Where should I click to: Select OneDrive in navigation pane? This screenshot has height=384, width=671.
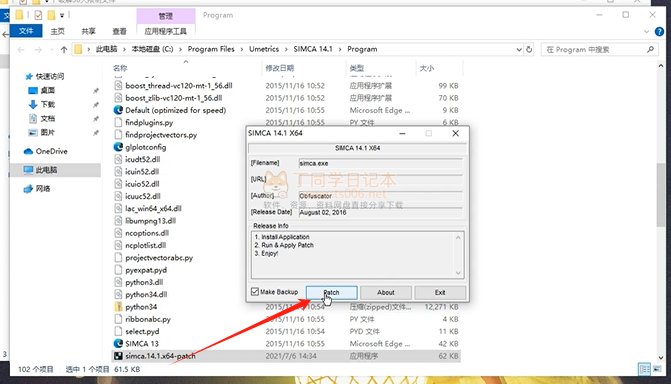tap(51, 151)
